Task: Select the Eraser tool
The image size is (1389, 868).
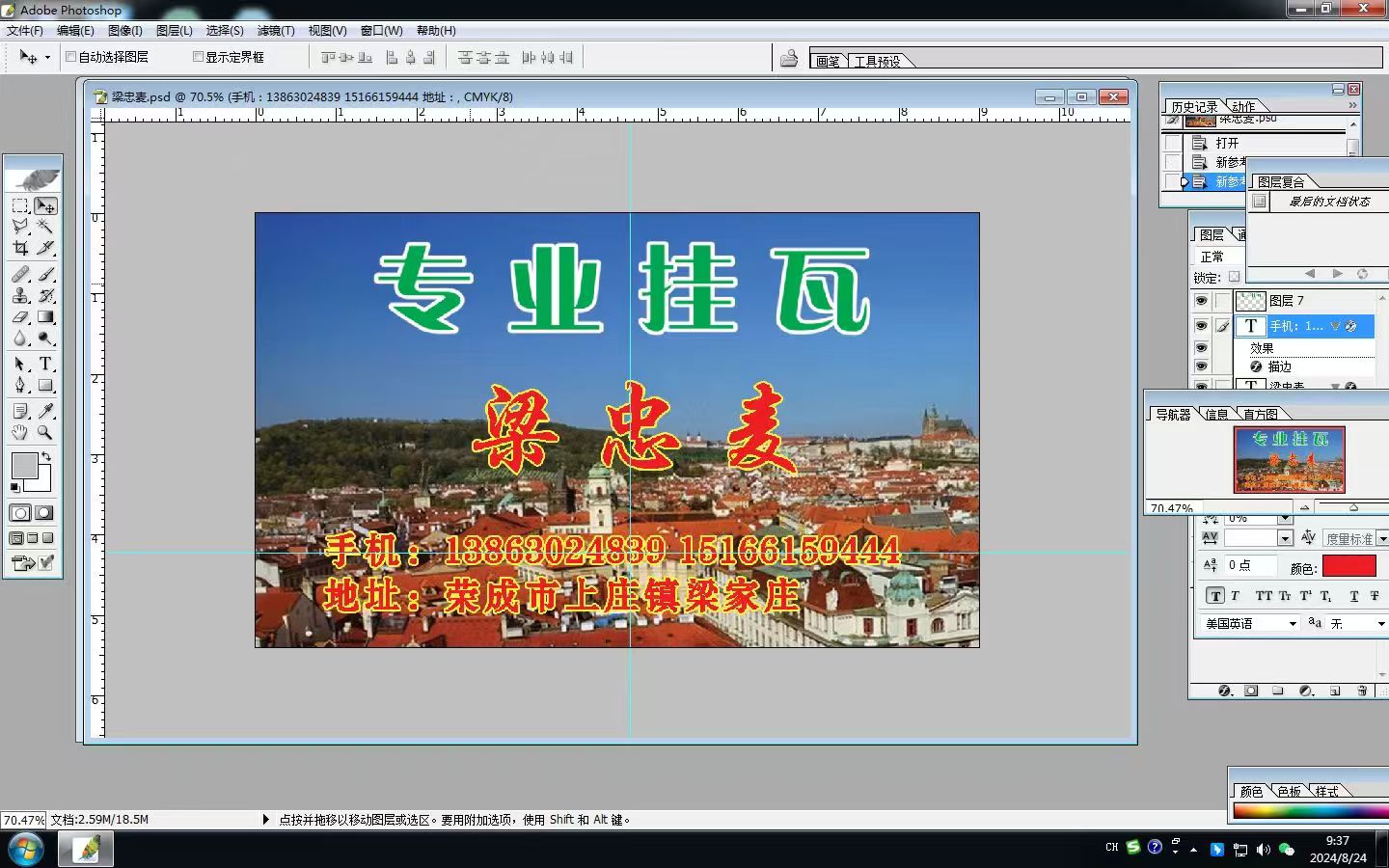Action: coord(20,316)
